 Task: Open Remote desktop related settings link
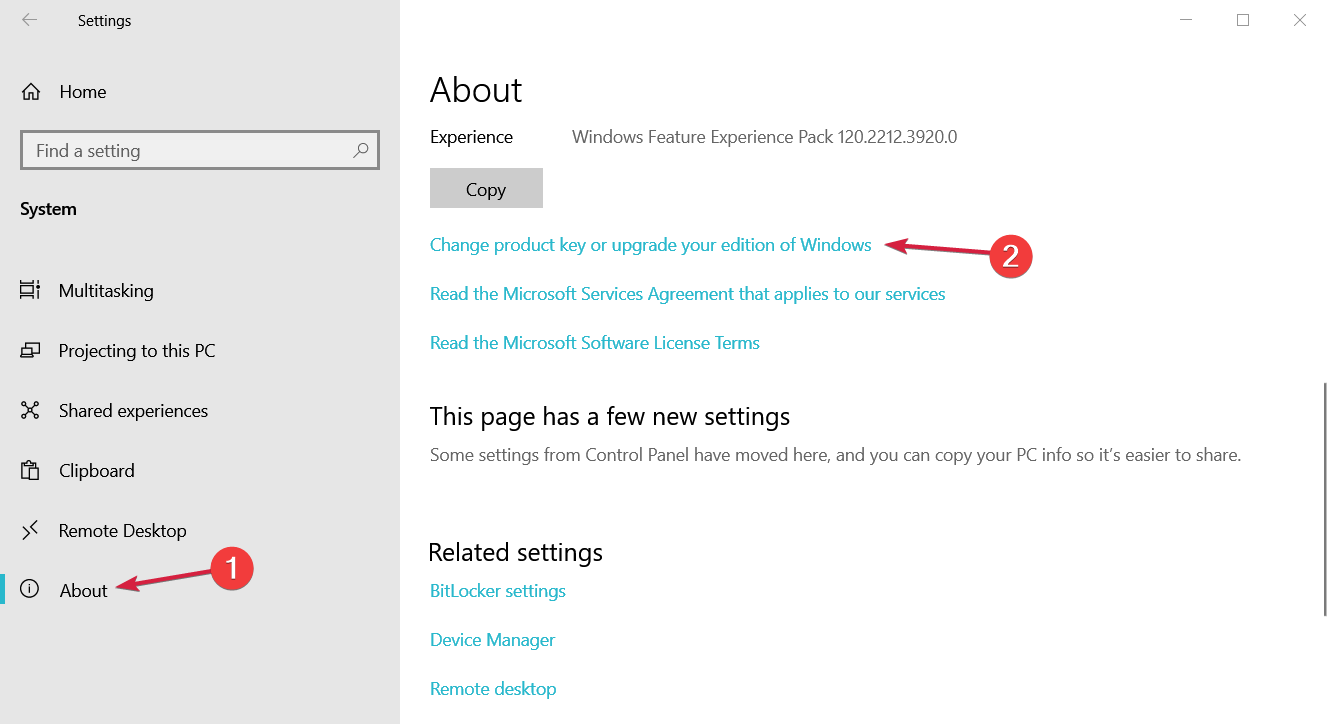493,689
